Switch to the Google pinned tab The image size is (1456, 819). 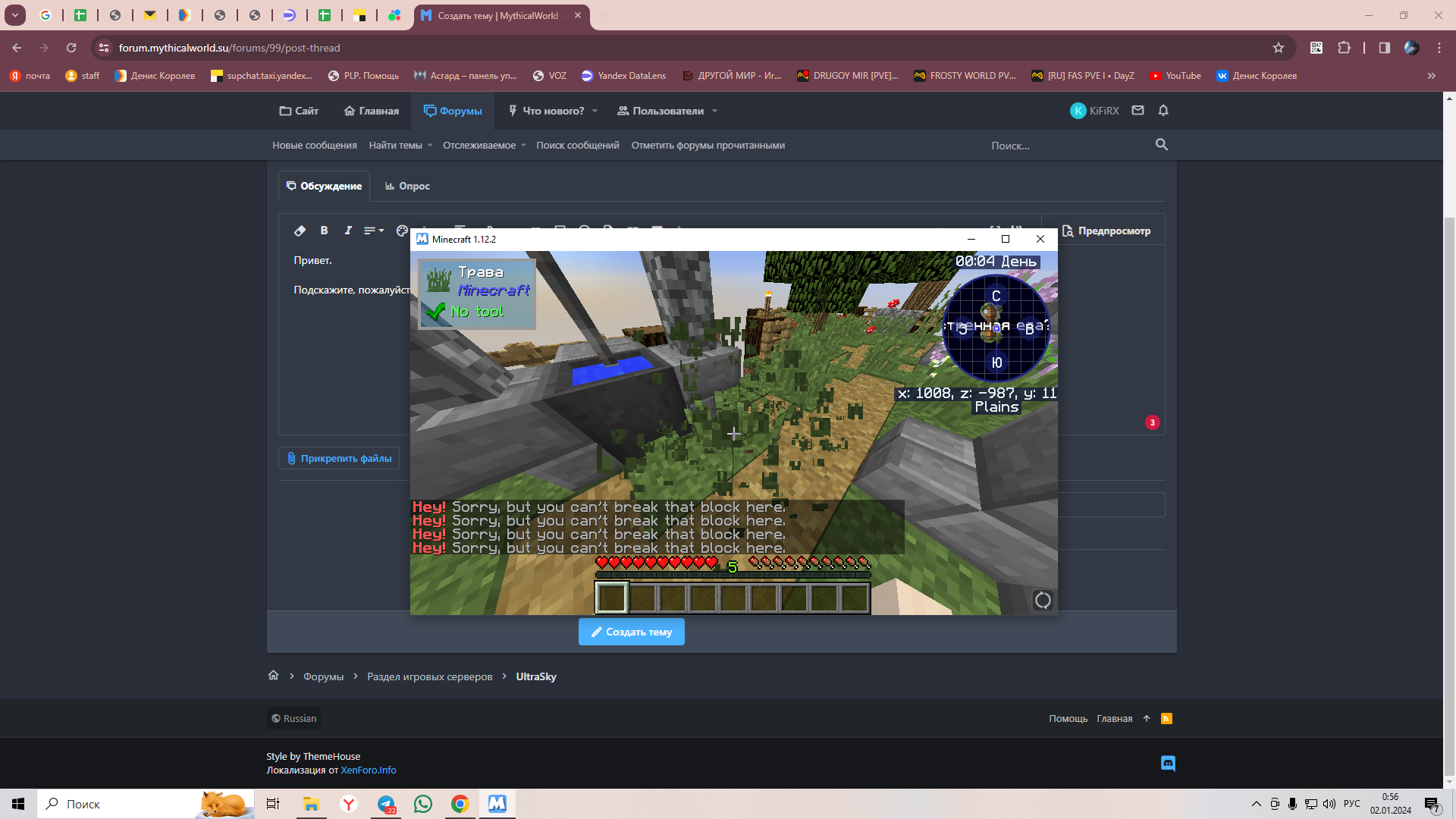click(45, 15)
